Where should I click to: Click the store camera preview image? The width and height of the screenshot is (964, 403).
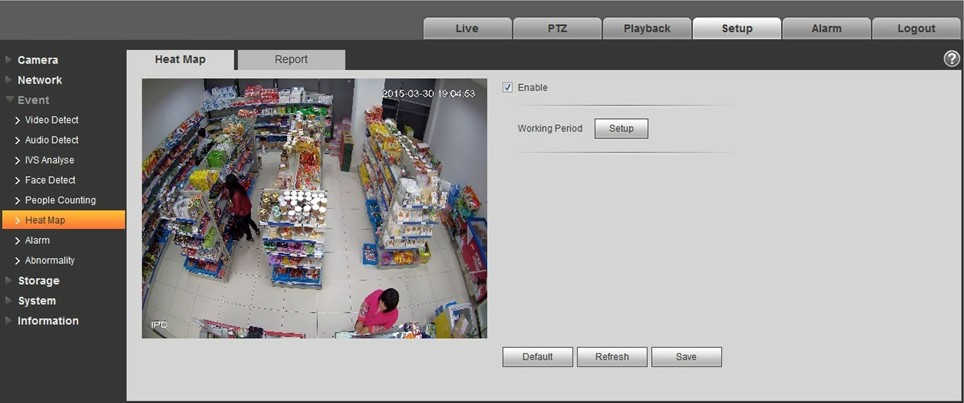[x=314, y=208]
